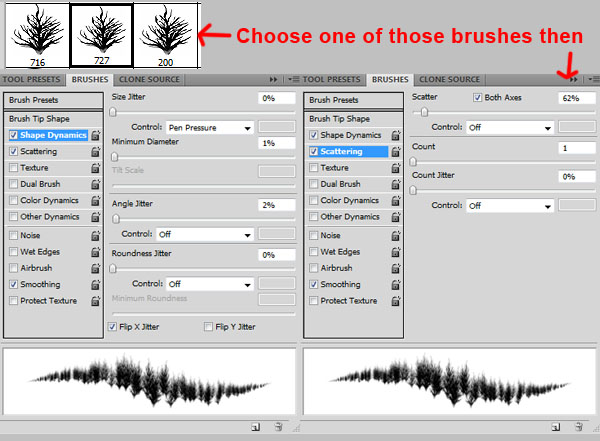Switch to right Clone Source tab
Screen dimensions: 600x441
pyautogui.click(x=450, y=80)
